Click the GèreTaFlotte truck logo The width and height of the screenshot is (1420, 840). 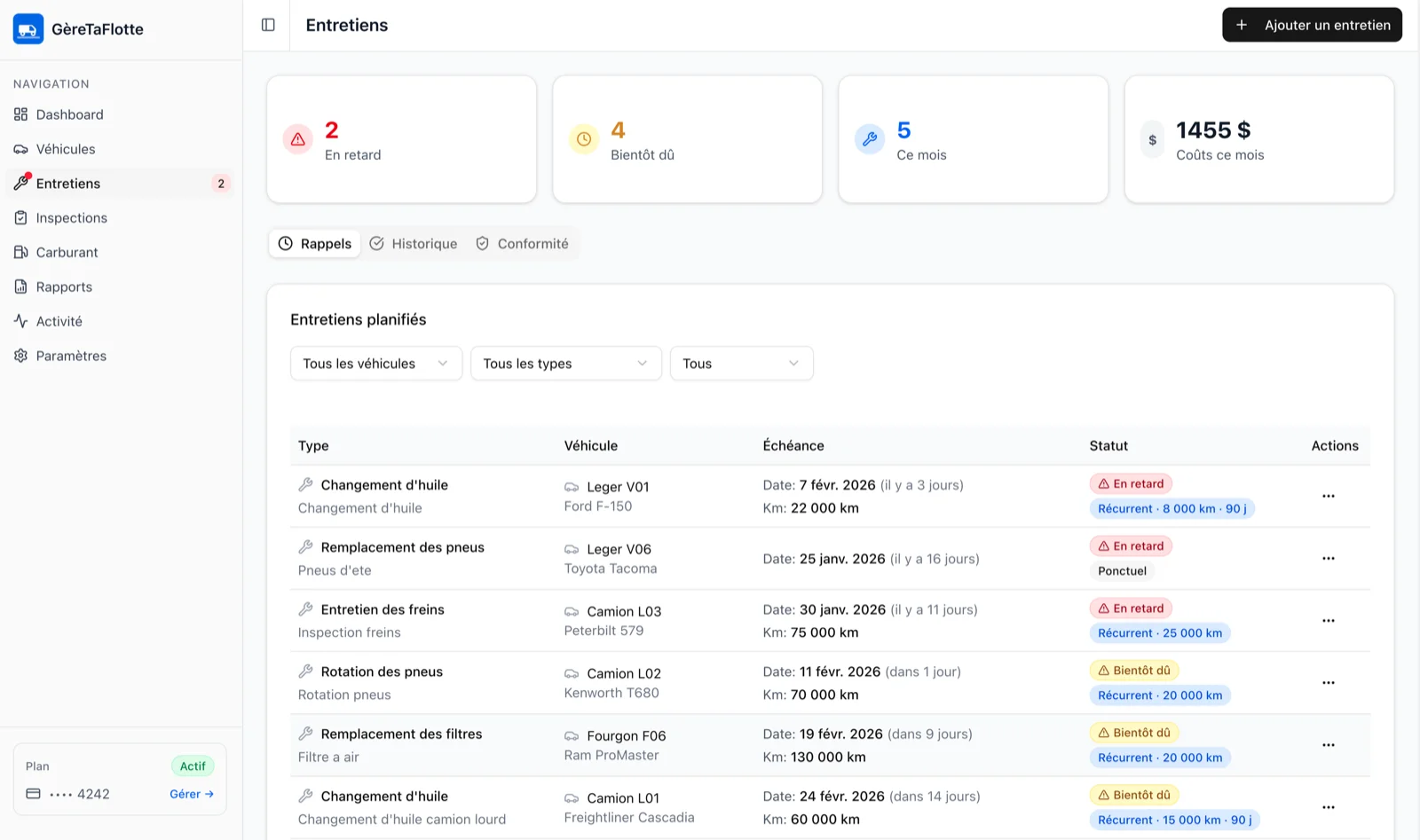(x=28, y=29)
